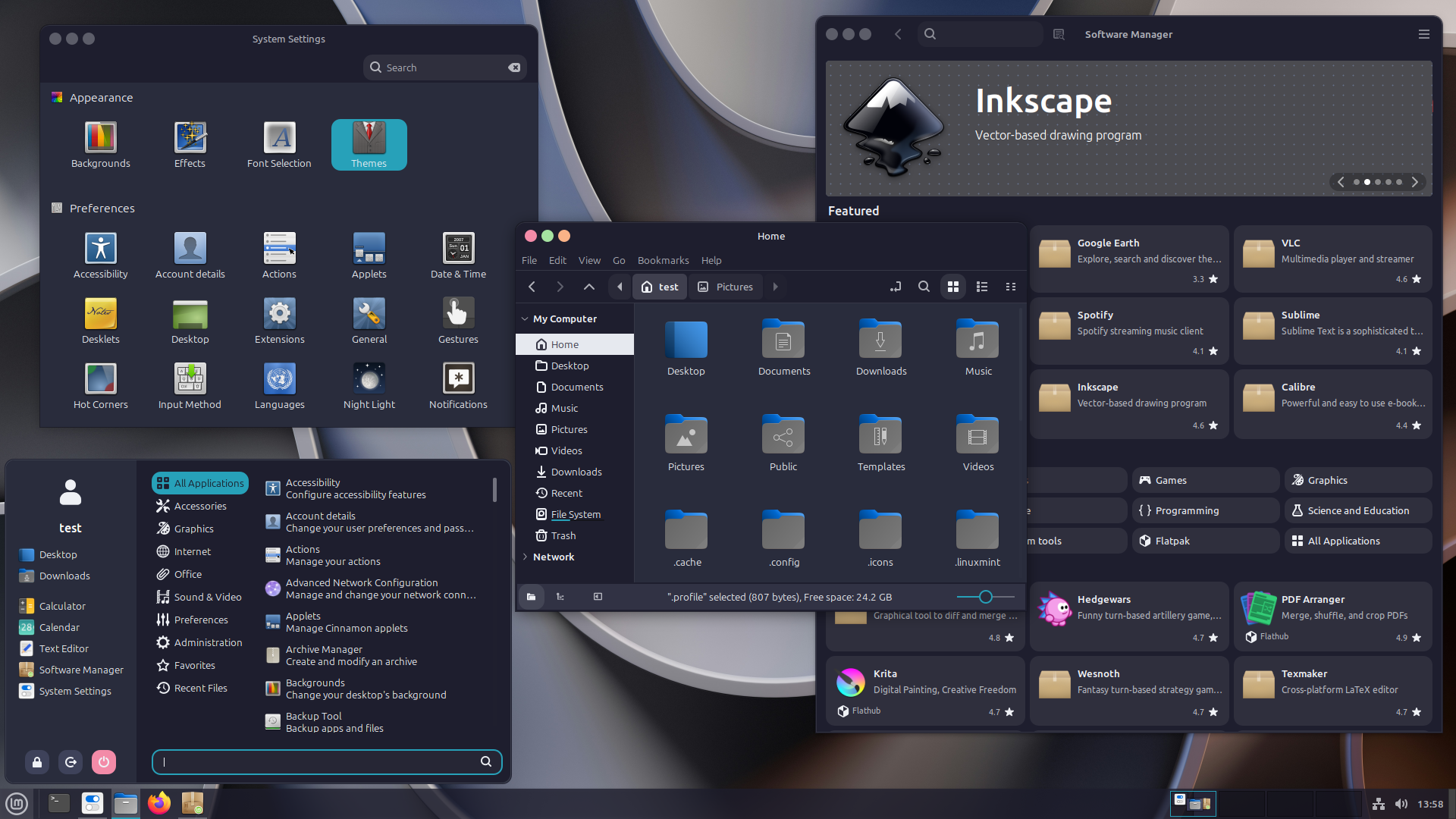Viewport: 1456px width, 819px height.
Task: Open Flatpak category button
Action: pyautogui.click(x=1206, y=541)
